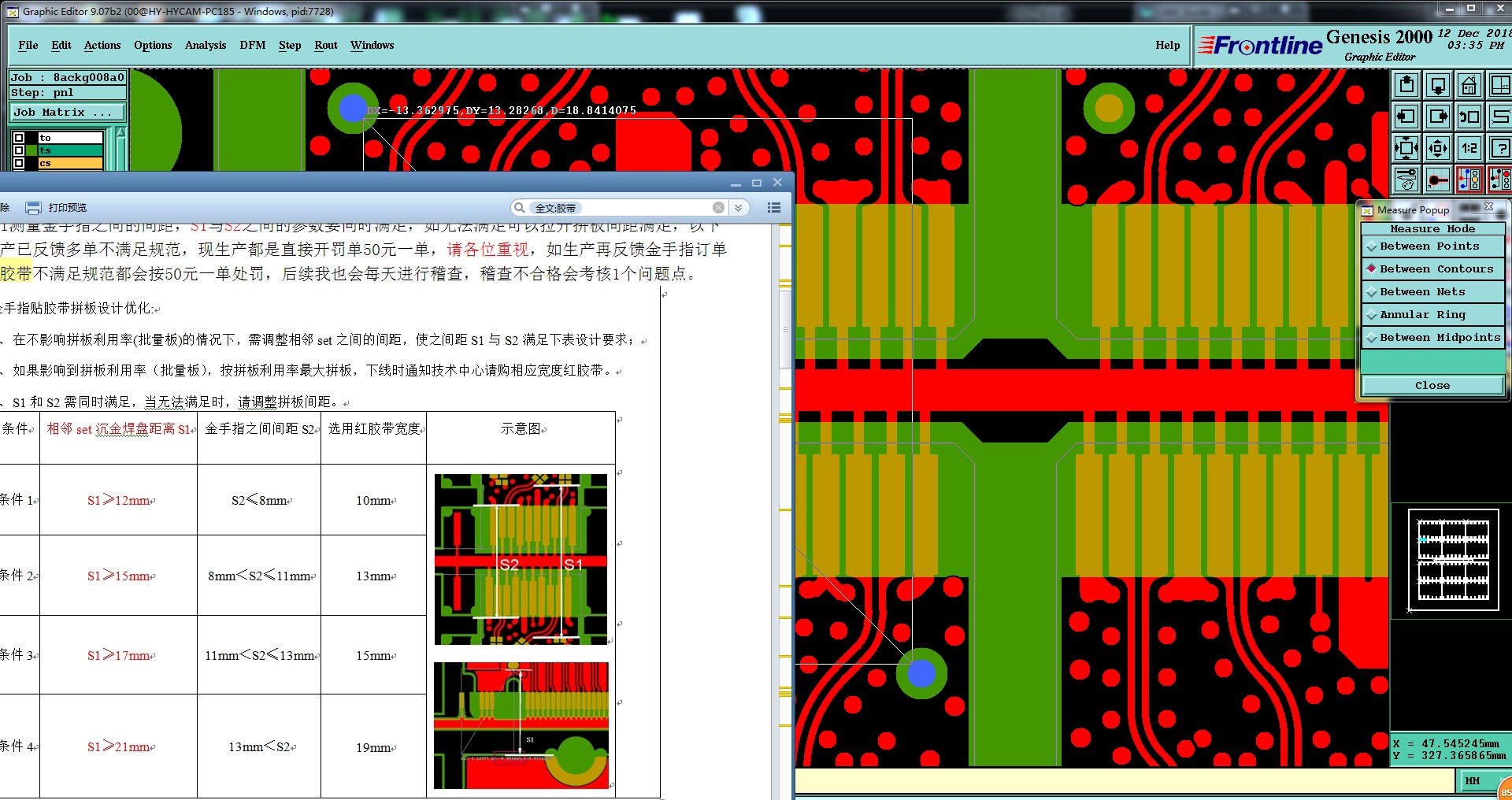Click the 19mm tape width cell
This screenshot has width=1512, height=800.
point(374,746)
